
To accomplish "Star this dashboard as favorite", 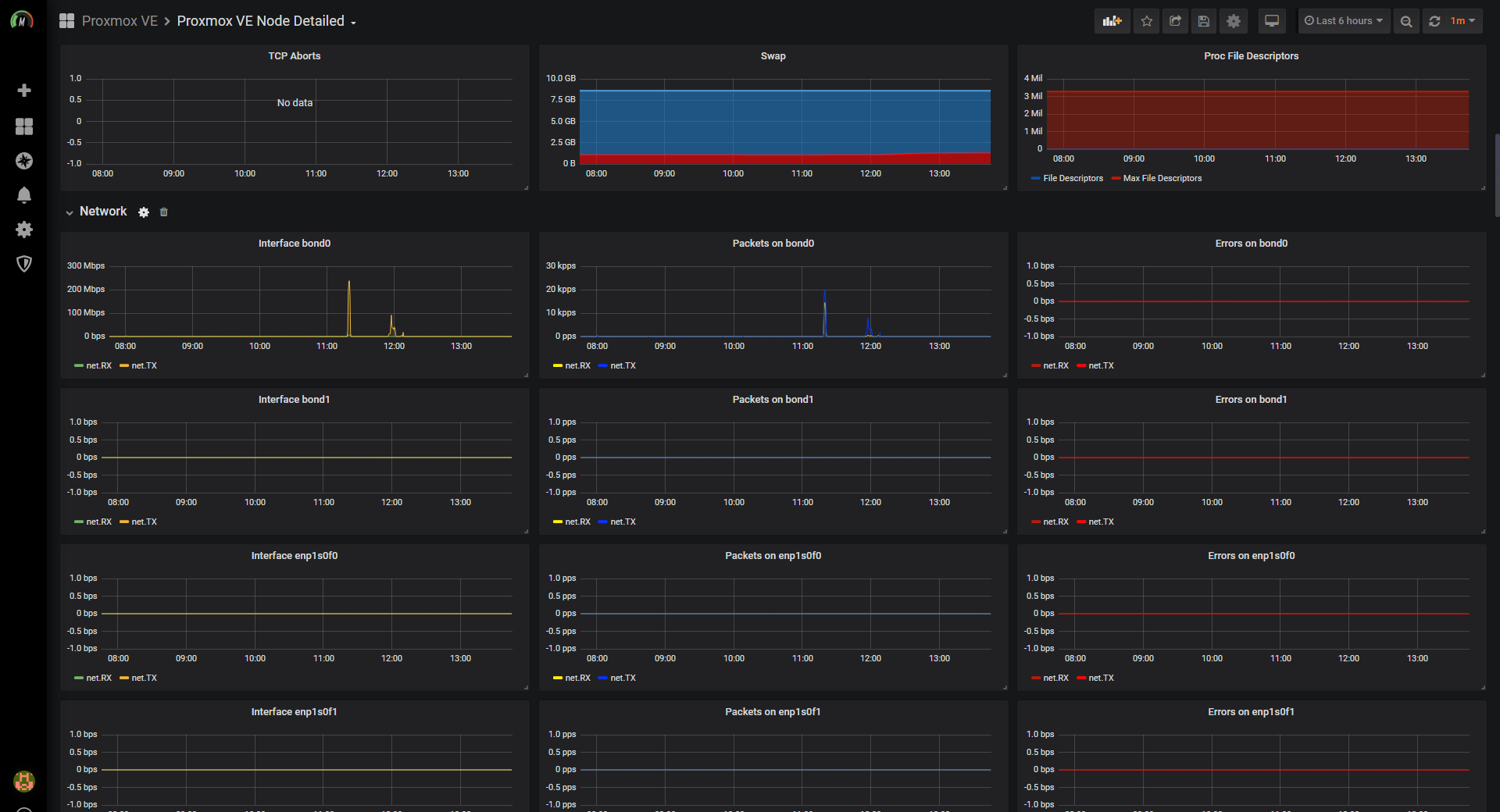I will point(1146,21).
